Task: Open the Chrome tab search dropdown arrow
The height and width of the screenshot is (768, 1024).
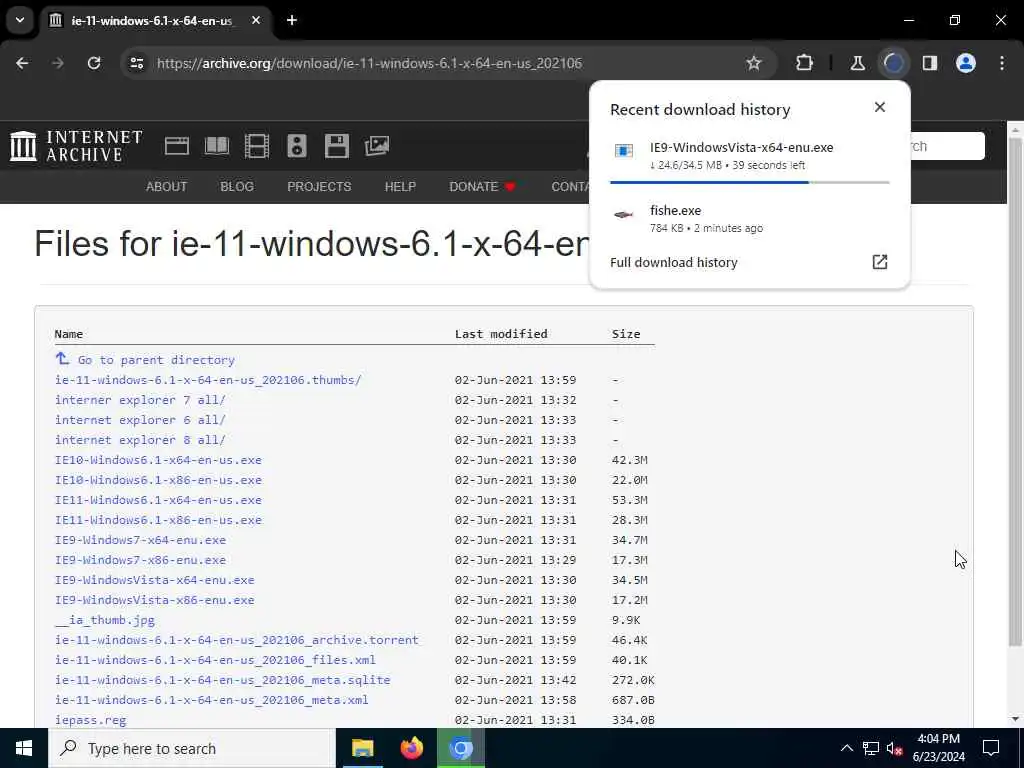Action: tap(20, 20)
